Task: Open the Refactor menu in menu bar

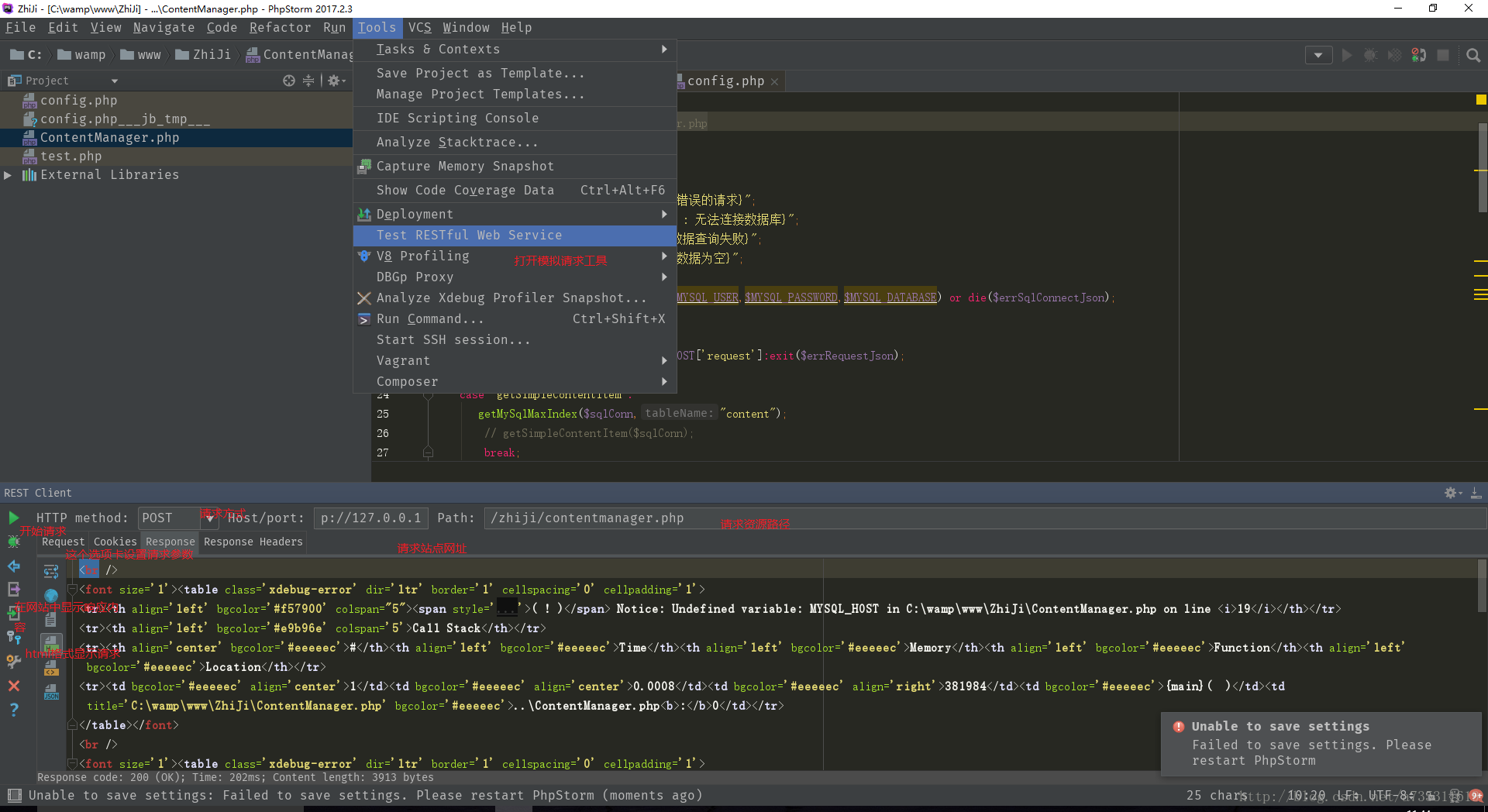Action: (x=280, y=28)
